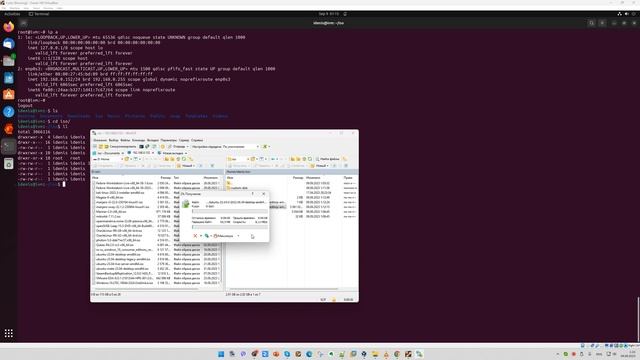Select the VMware-ESXi-8.0.1 iso file
This screenshot has width=640, height=360.
(x=124, y=278)
